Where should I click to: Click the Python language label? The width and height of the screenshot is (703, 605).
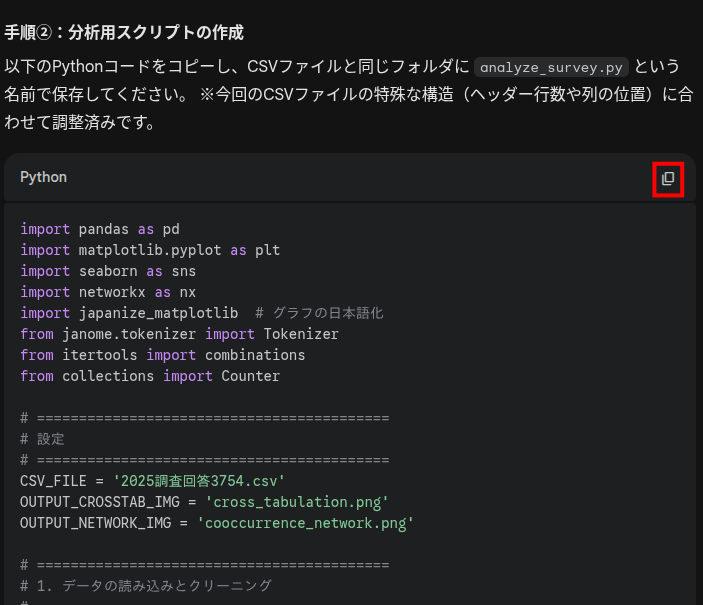click(x=43, y=177)
